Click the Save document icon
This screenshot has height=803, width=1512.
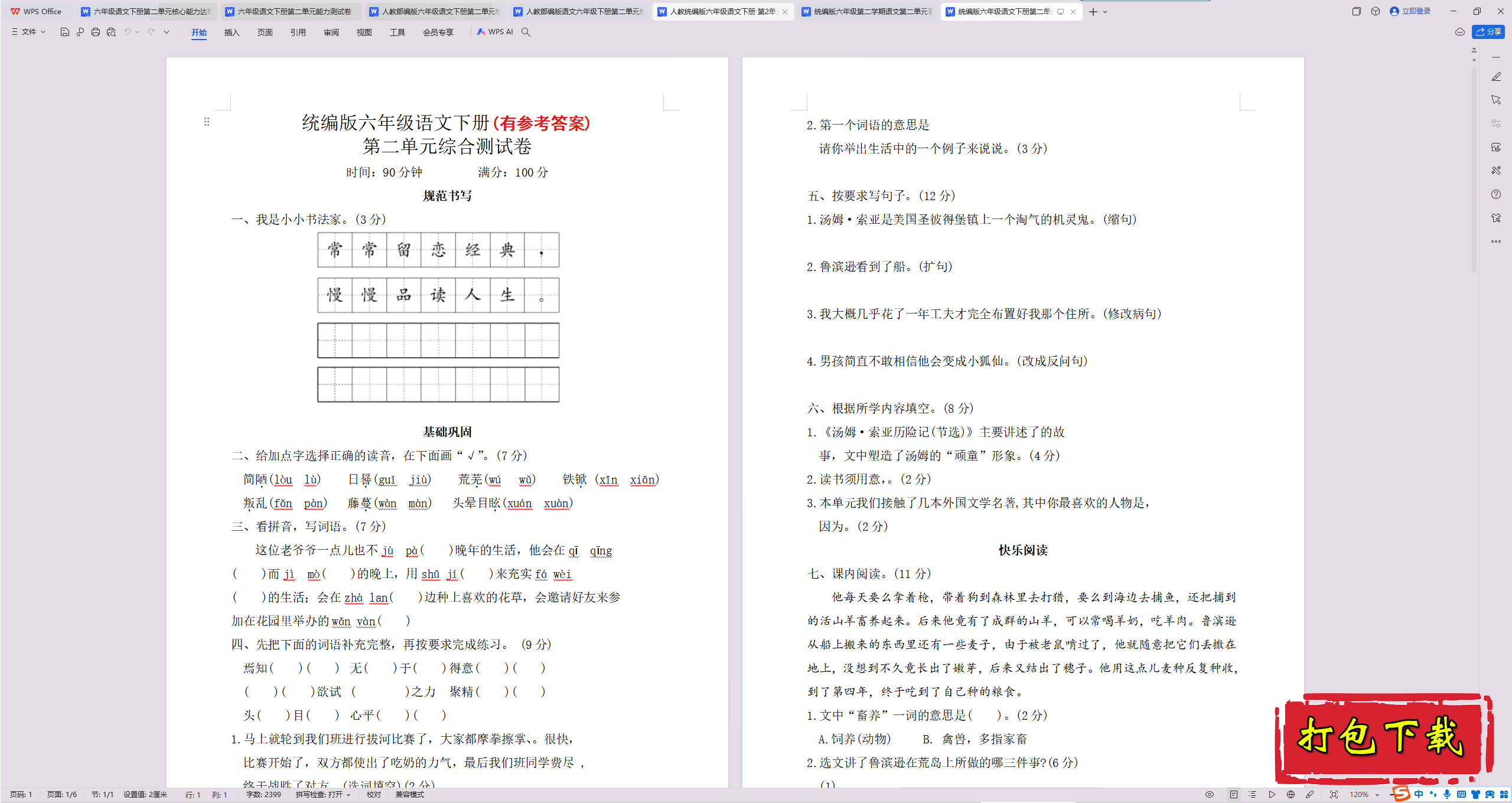(x=65, y=32)
